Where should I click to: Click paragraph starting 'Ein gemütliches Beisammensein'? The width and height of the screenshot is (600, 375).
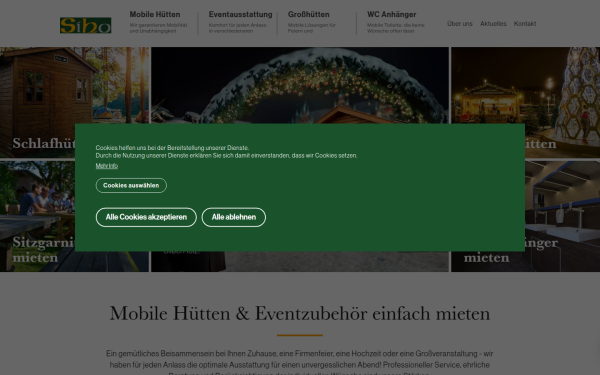[300, 362]
